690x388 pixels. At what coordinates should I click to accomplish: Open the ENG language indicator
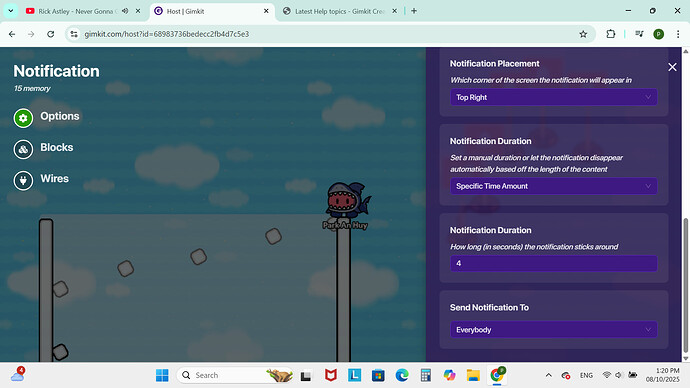coord(586,375)
